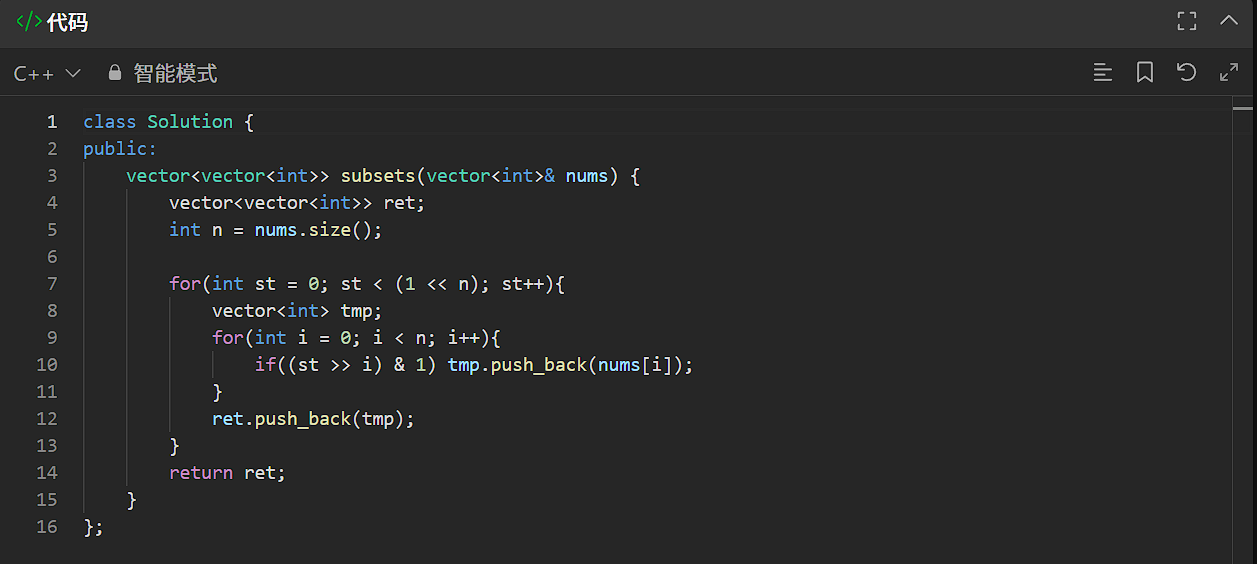Click the 'ret.push_back(tmp);' line
This screenshot has width=1257, height=564.
(313, 419)
